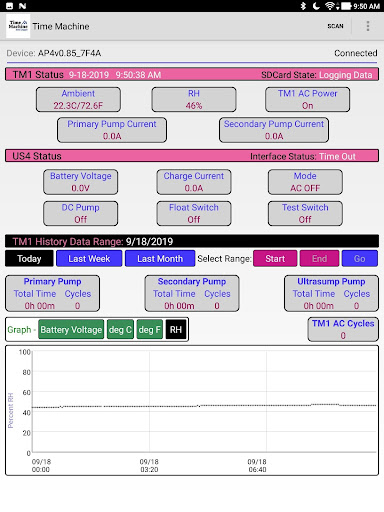The height and width of the screenshot is (512, 384).
Task: Switch history range to Last Month
Action: [x=160, y=258]
